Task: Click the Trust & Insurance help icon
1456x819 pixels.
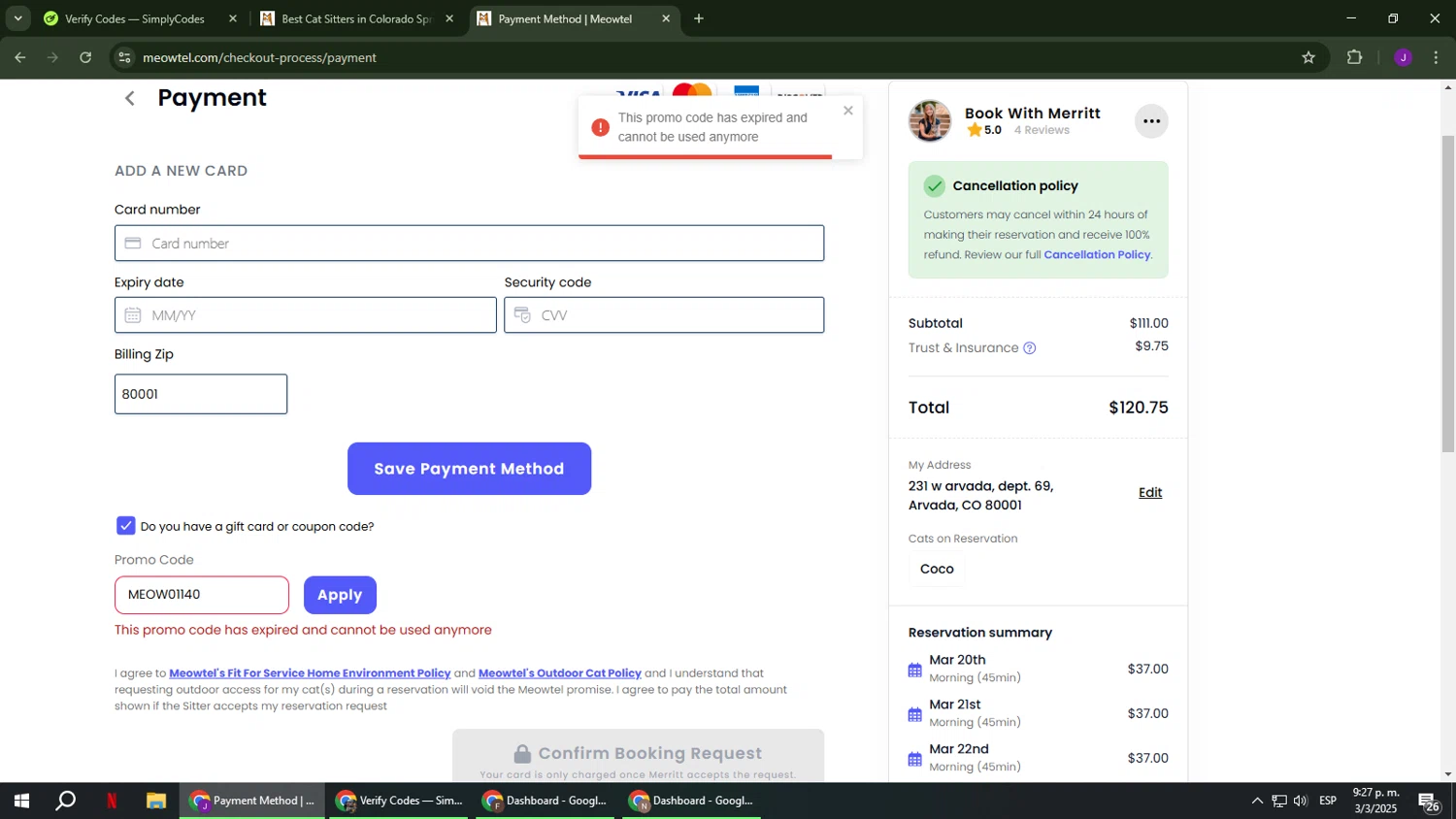Action: 1030,348
